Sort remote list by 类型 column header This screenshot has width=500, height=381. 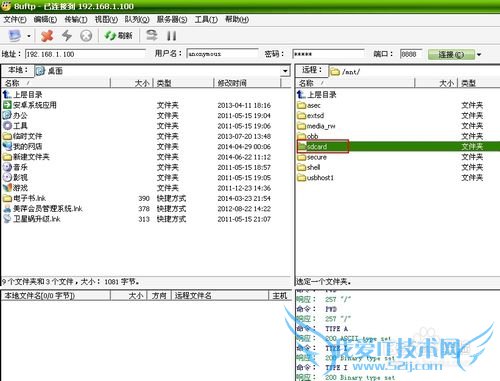[479, 83]
